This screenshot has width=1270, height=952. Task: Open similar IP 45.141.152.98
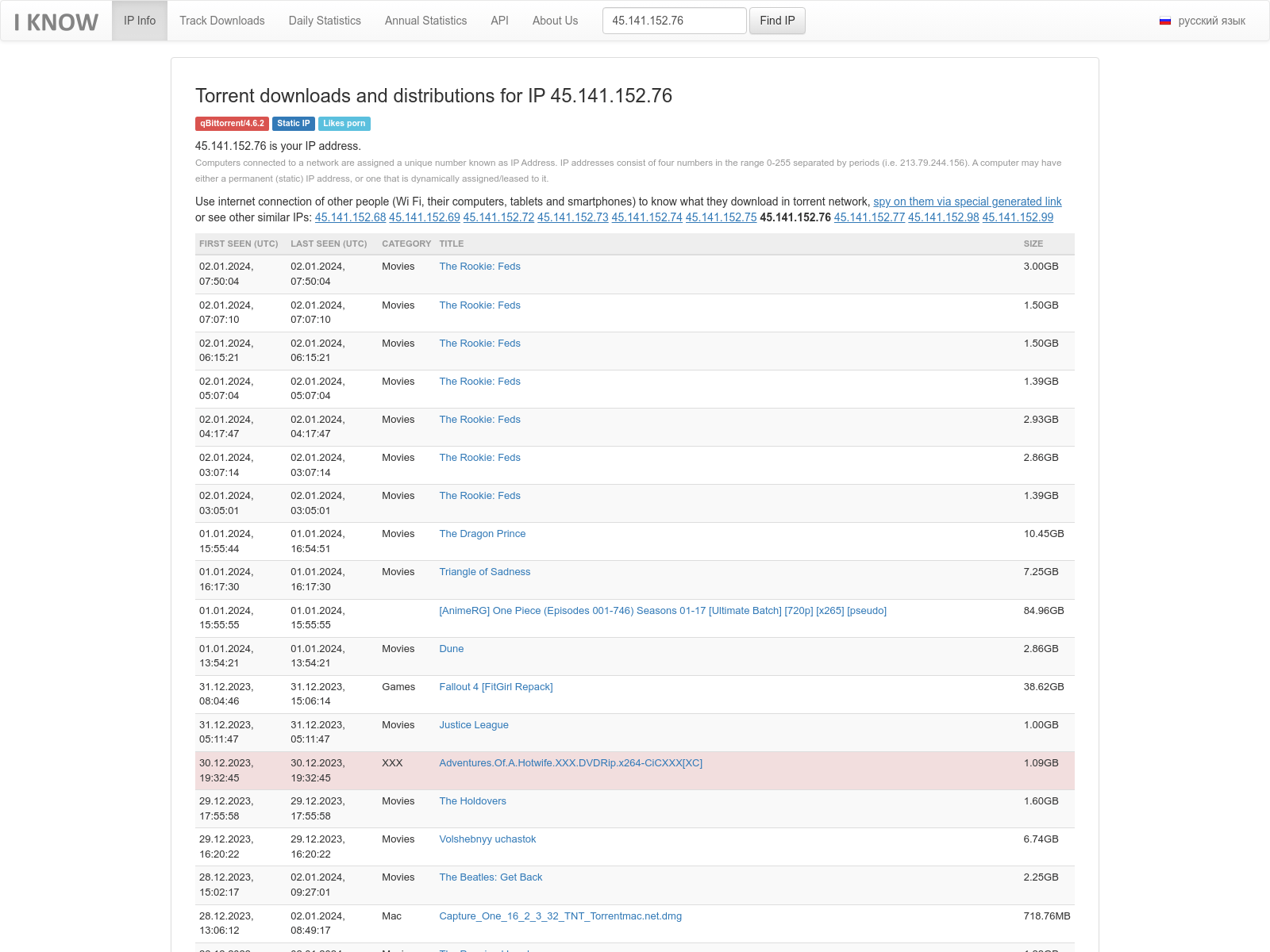click(x=944, y=217)
